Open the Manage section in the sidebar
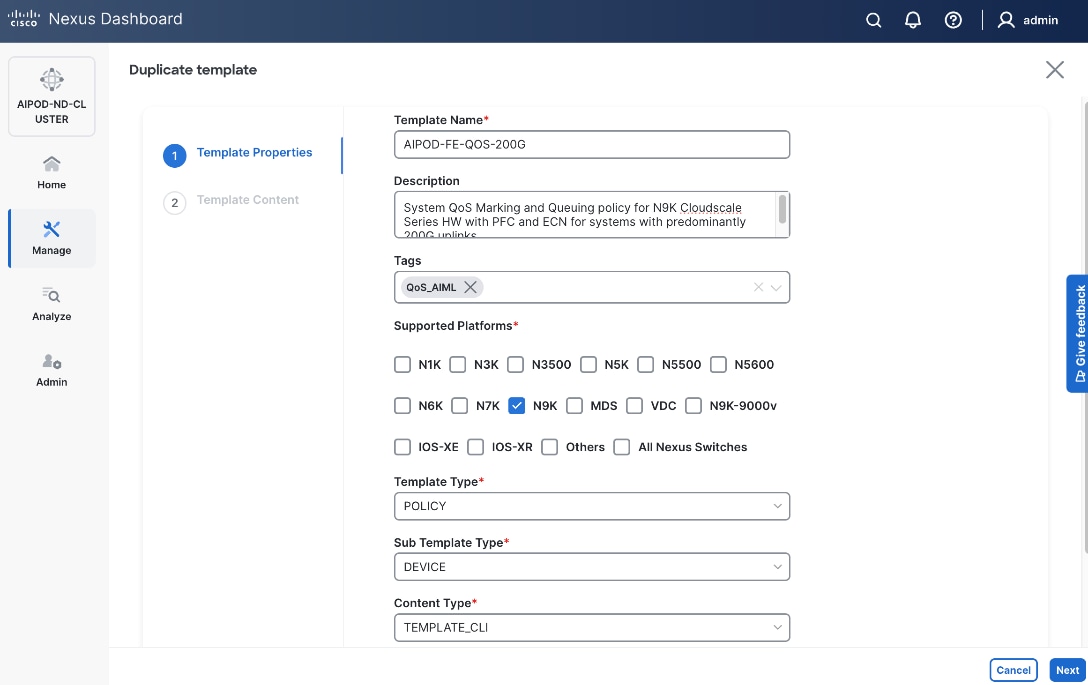 point(51,238)
